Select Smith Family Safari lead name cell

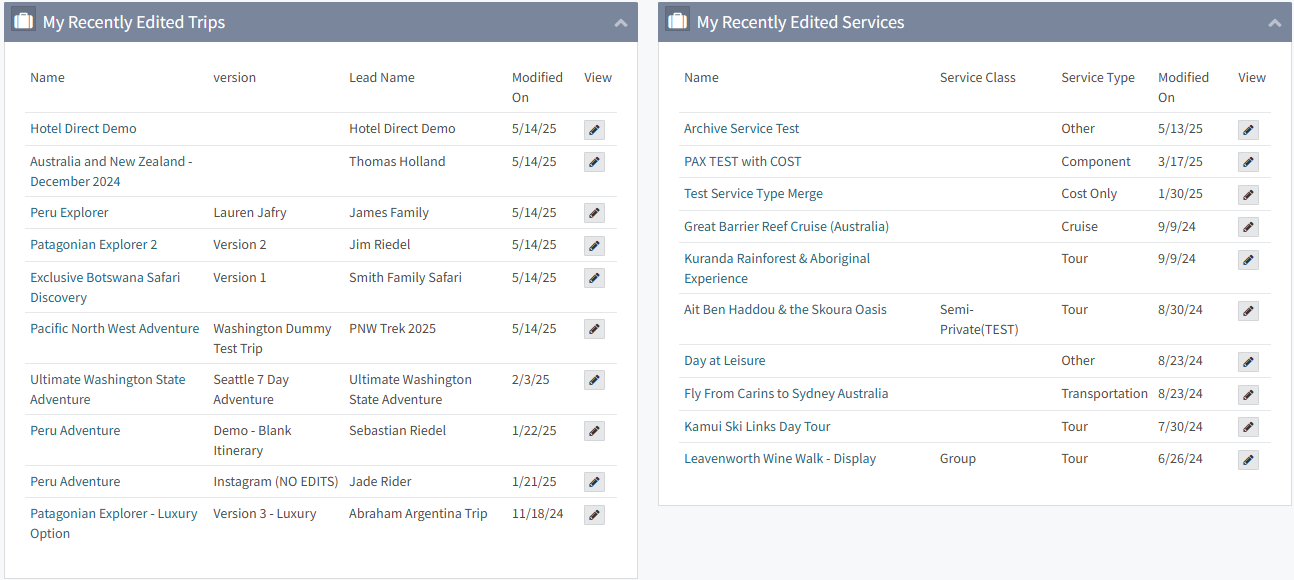[405, 278]
